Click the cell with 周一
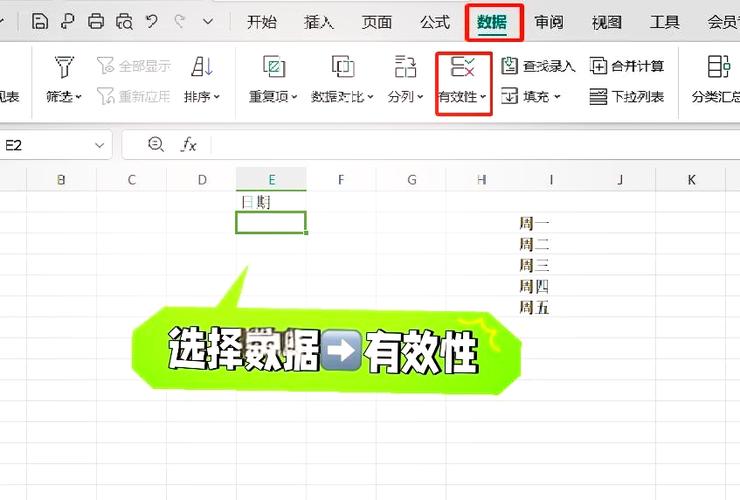Image resolution: width=740 pixels, height=500 pixels. (x=551, y=222)
